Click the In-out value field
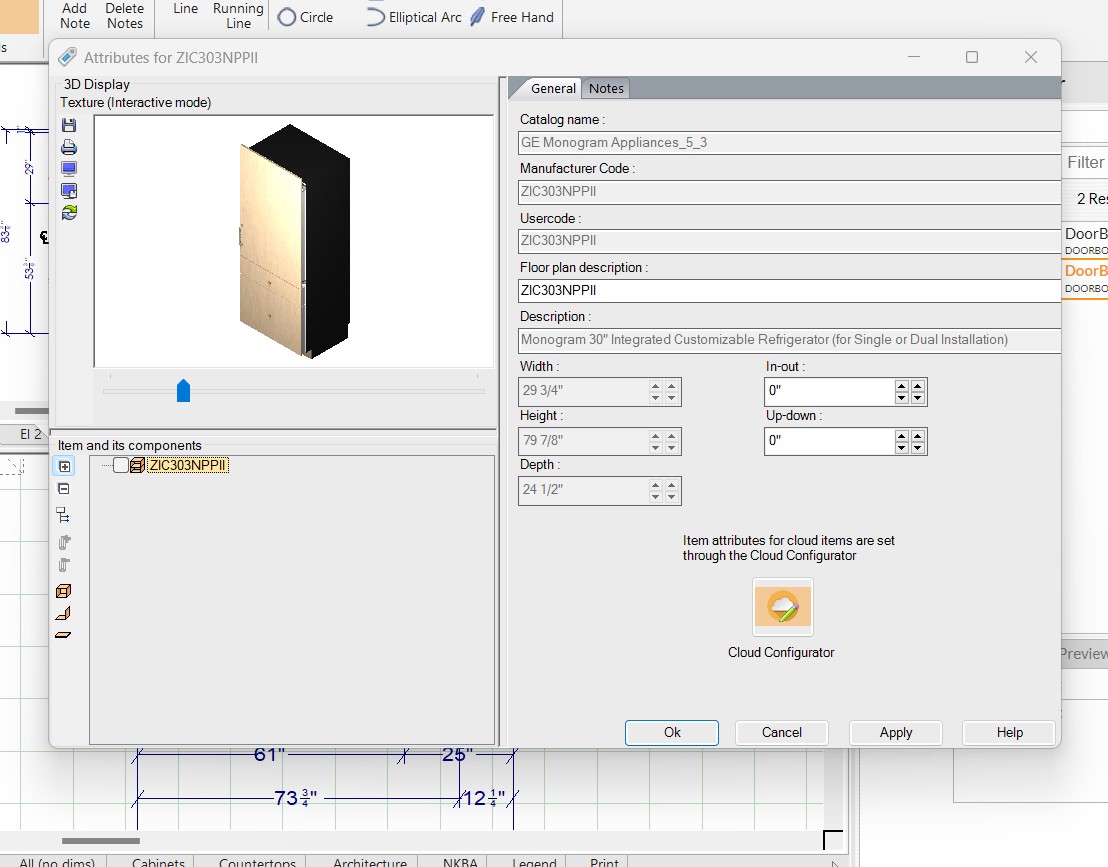This screenshot has height=867, width=1108. 829,391
